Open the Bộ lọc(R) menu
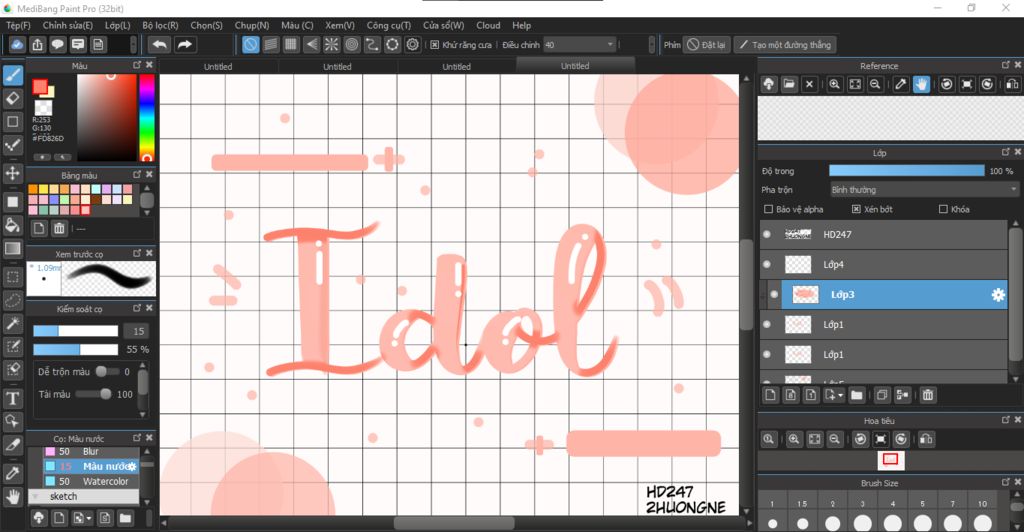This screenshot has height=532, width=1024. pyautogui.click(x=161, y=25)
